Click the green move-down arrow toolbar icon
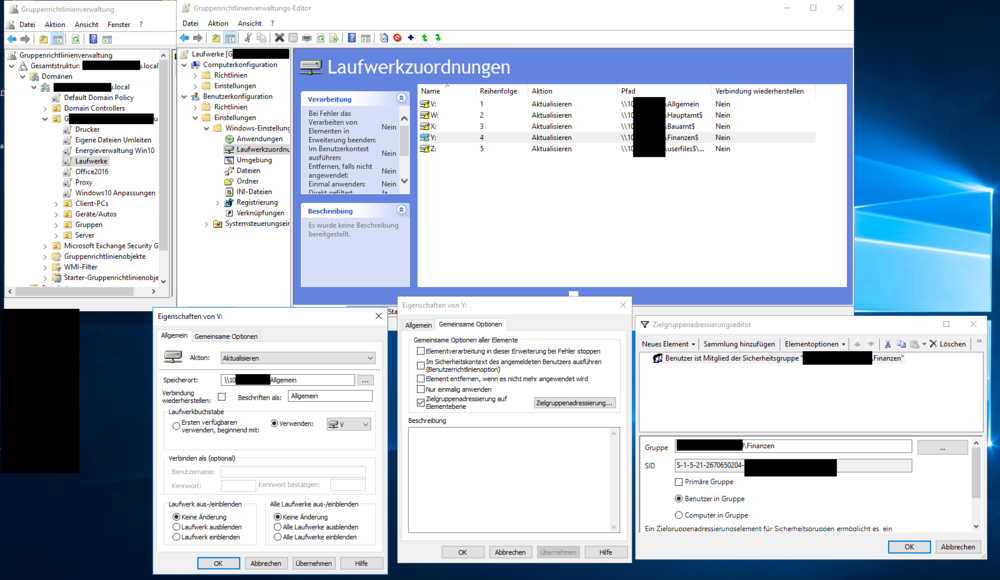Screen dimensions: 1000x580 pos(438,38)
